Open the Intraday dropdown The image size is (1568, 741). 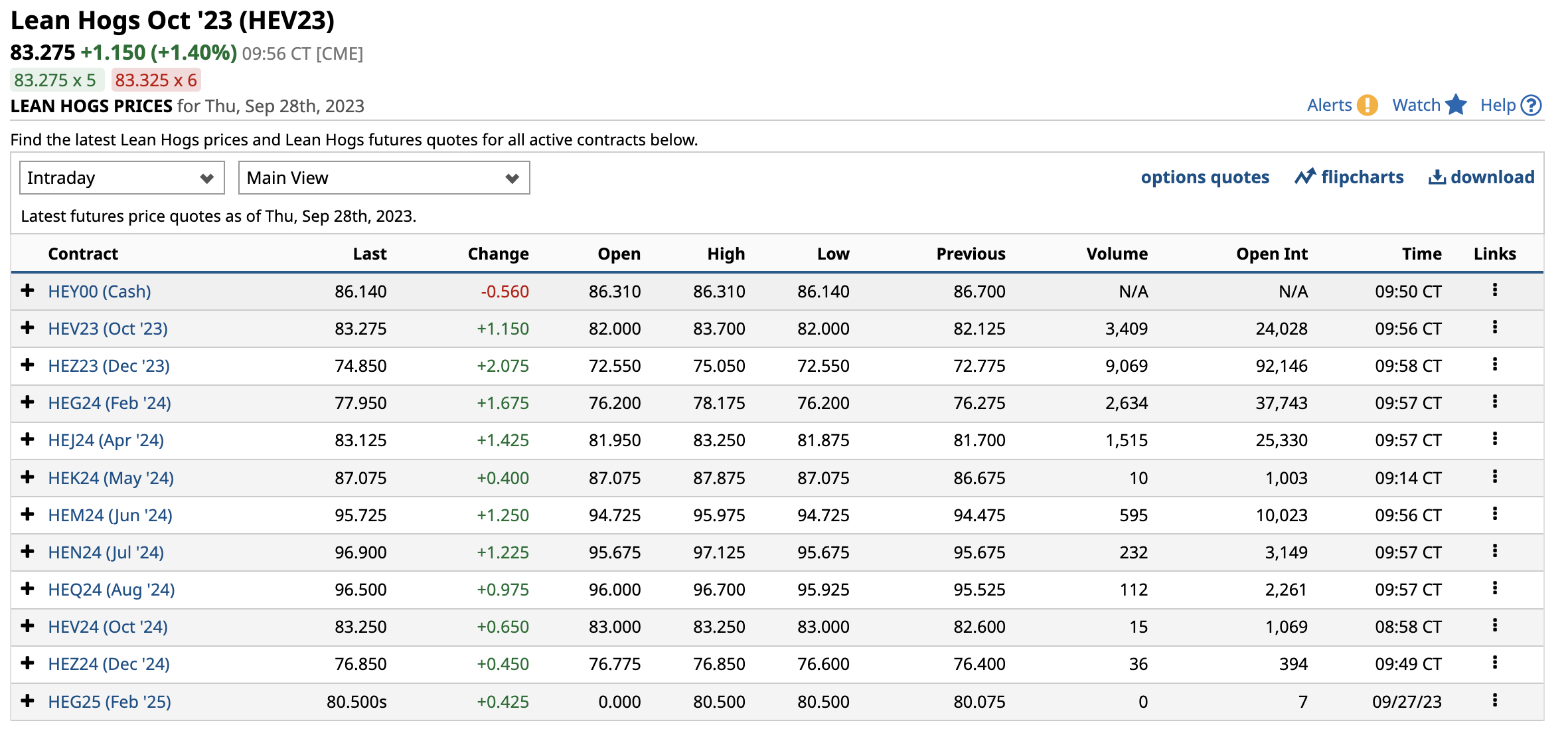(121, 178)
